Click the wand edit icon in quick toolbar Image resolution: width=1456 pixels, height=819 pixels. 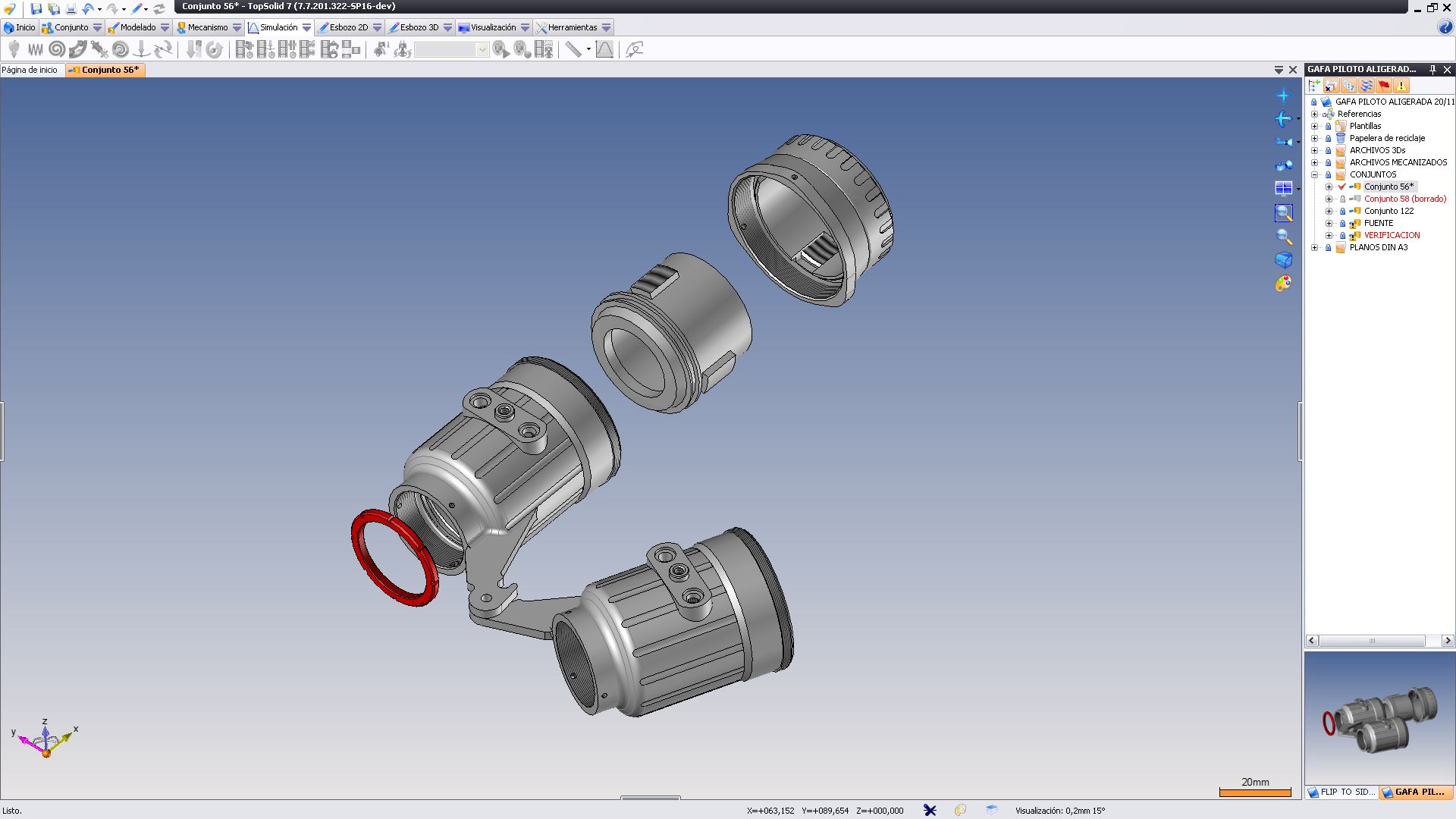point(137,8)
